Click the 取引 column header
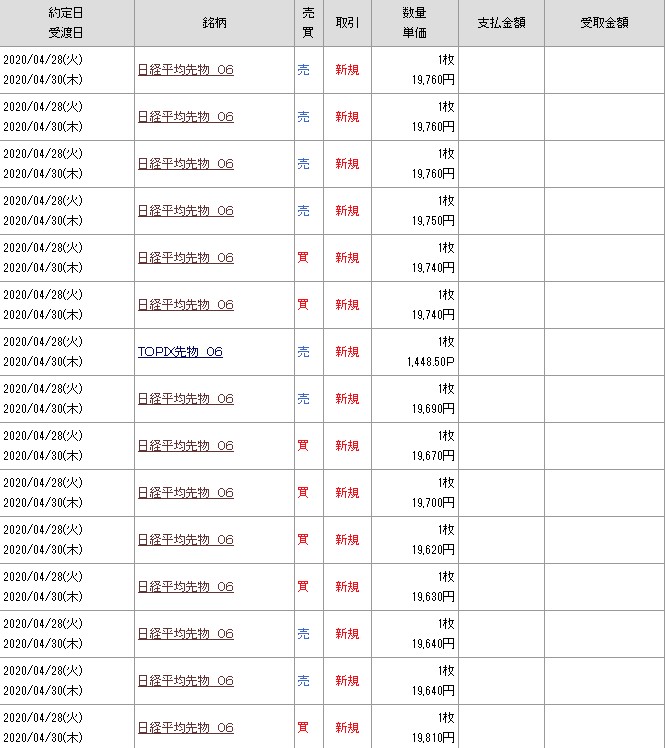Screen dimensions: 665x748 [347, 22]
